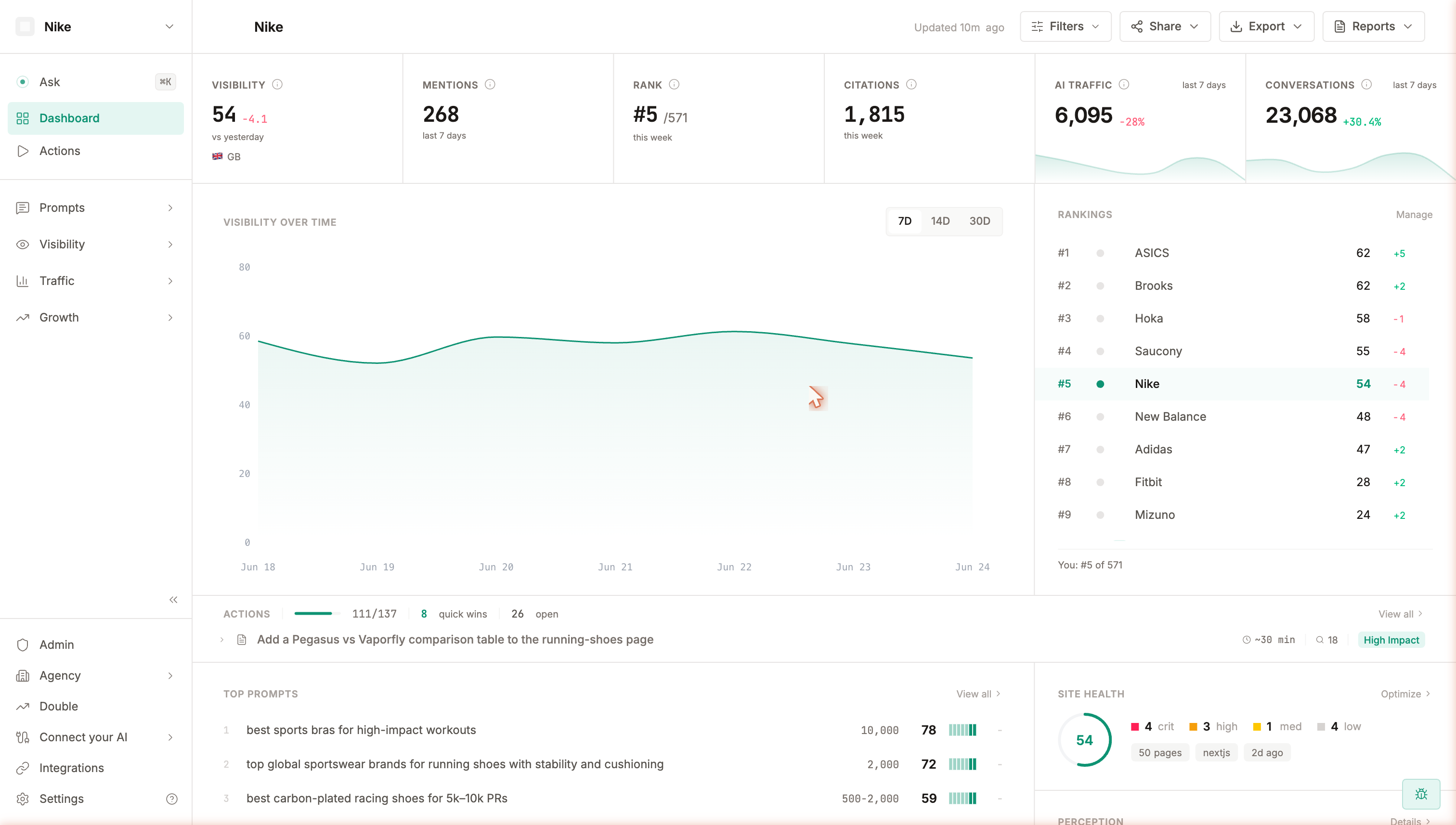Click the AI Traffic info icon

click(x=1124, y=84)
